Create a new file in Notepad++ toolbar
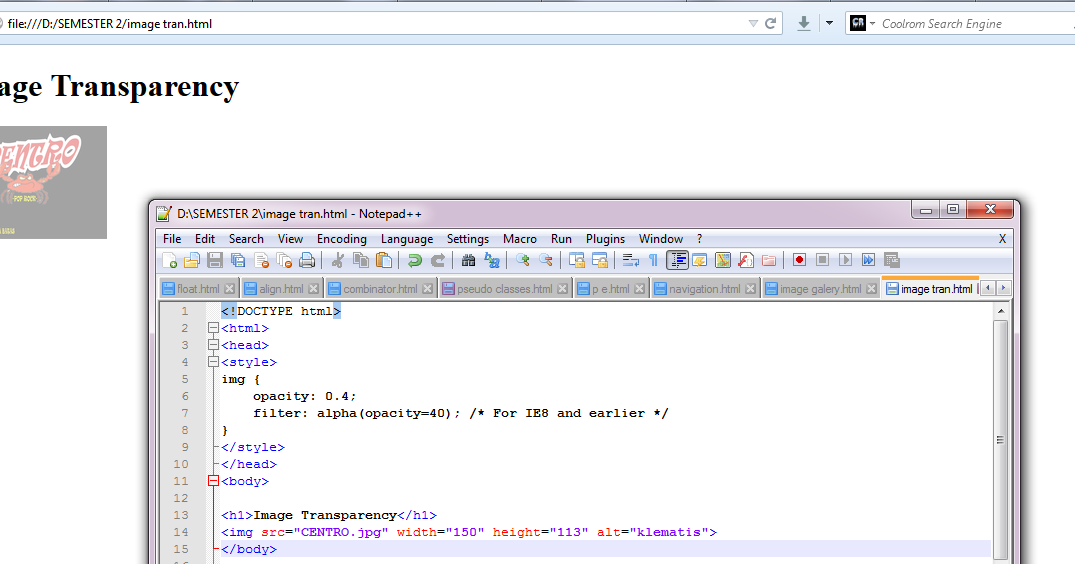Screen dimensions: 1075x564 pyautogui.click(x=169, y=260)
